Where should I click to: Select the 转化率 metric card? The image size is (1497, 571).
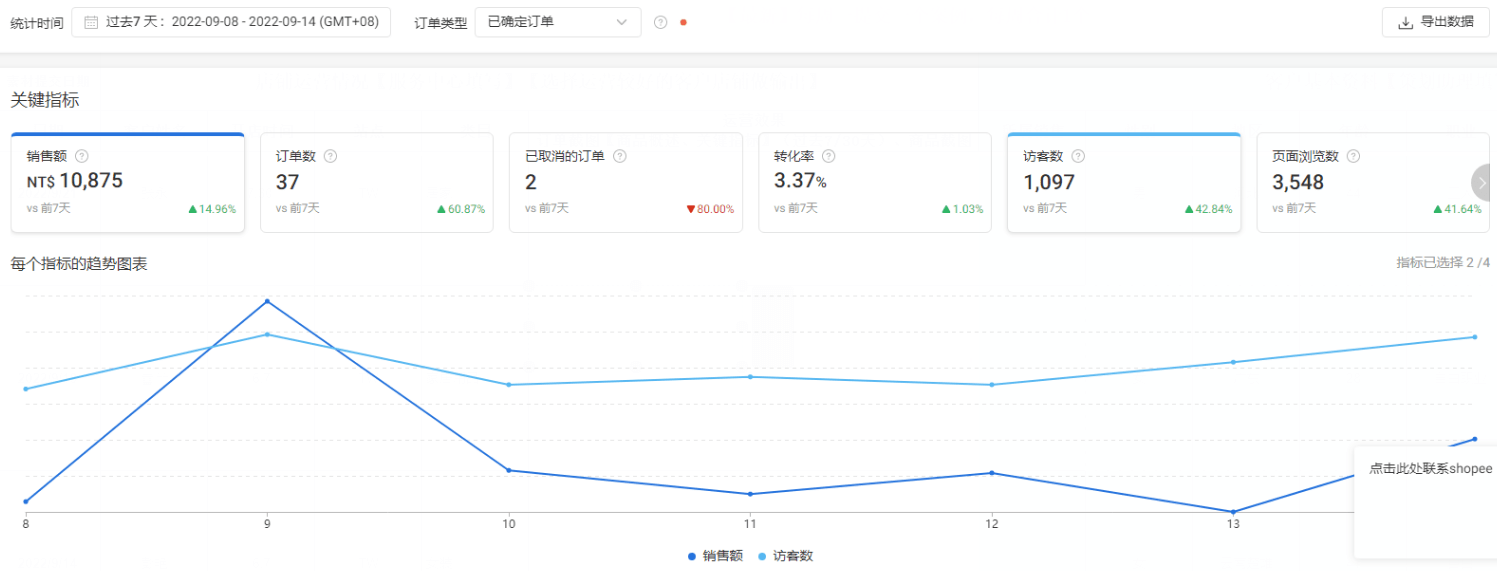(874, 183)
